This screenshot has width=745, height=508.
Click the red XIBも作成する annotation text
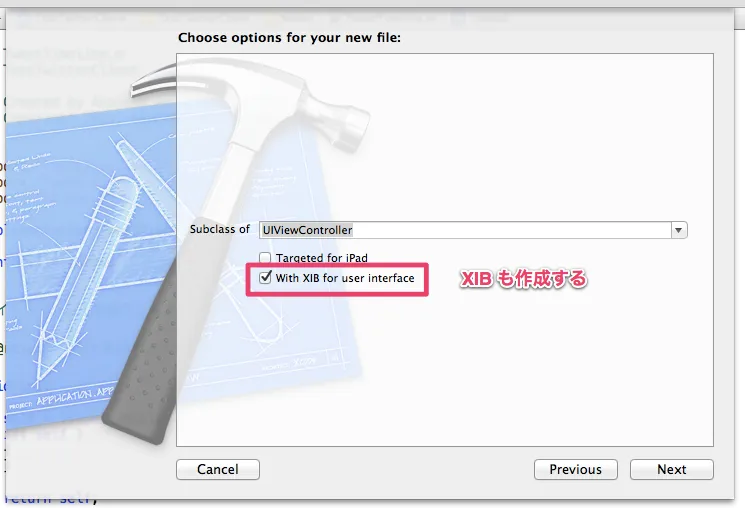point(524,279)
